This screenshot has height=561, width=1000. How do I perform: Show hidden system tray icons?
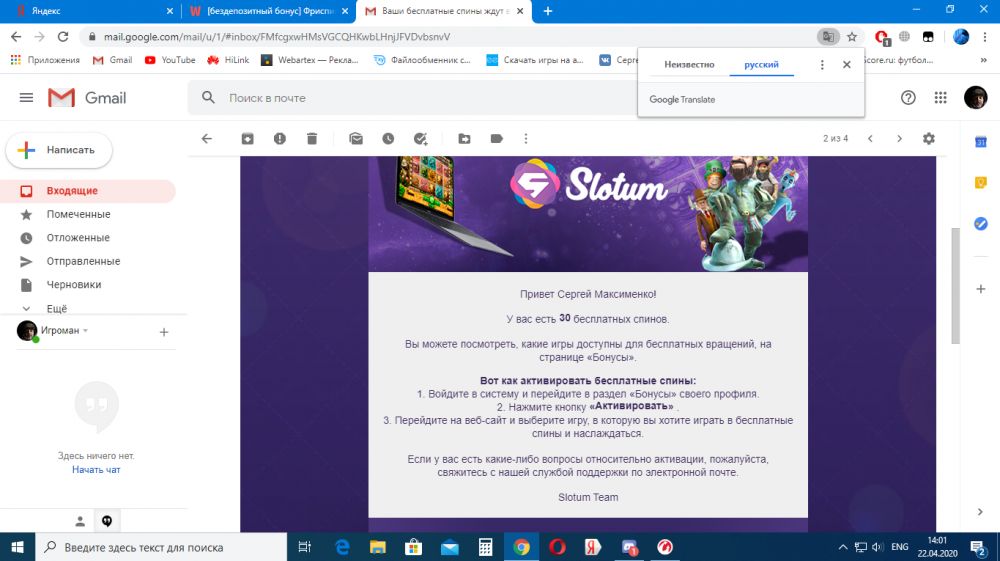[x=842, y=547]
